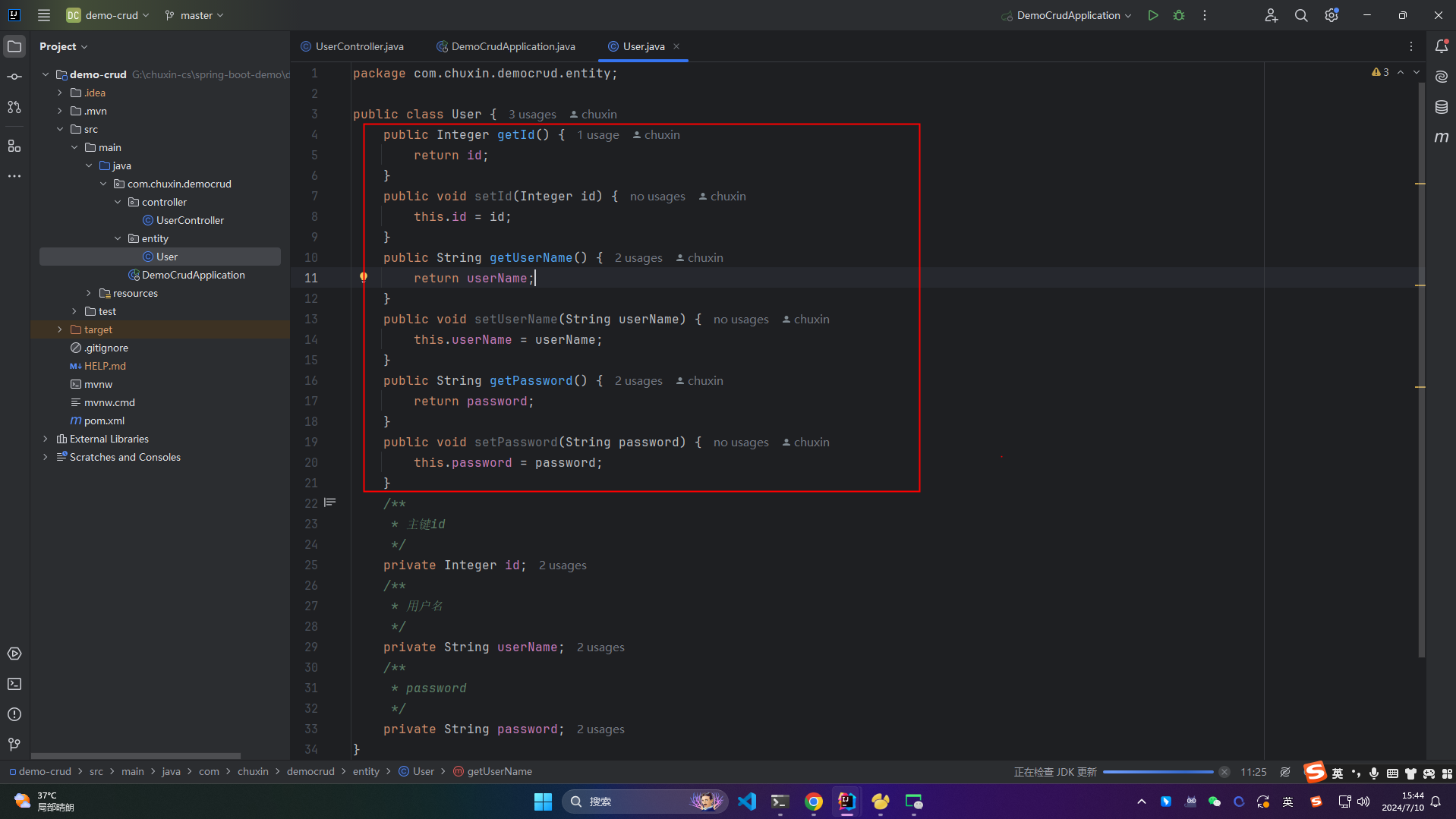The image size is (1456, 819).
Task: Cancel the JDK update check
Action: pos(1224,772)
